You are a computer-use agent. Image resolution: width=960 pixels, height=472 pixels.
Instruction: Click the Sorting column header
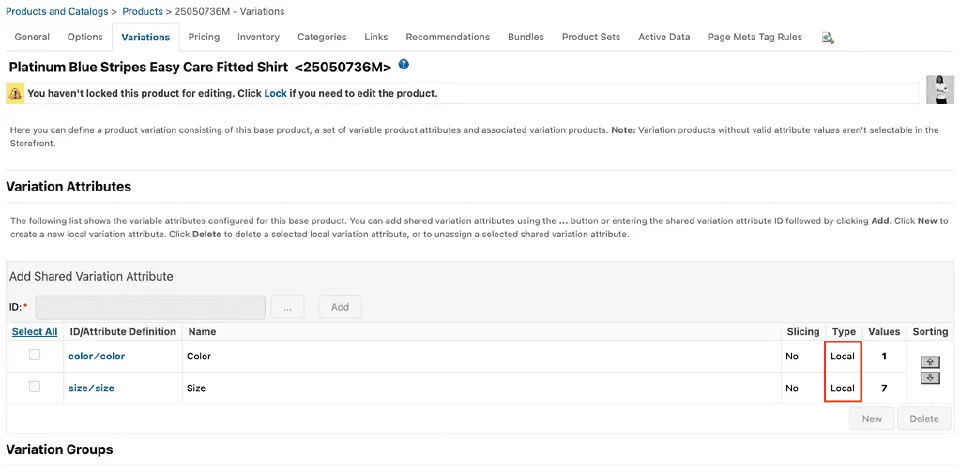[930, 331]
